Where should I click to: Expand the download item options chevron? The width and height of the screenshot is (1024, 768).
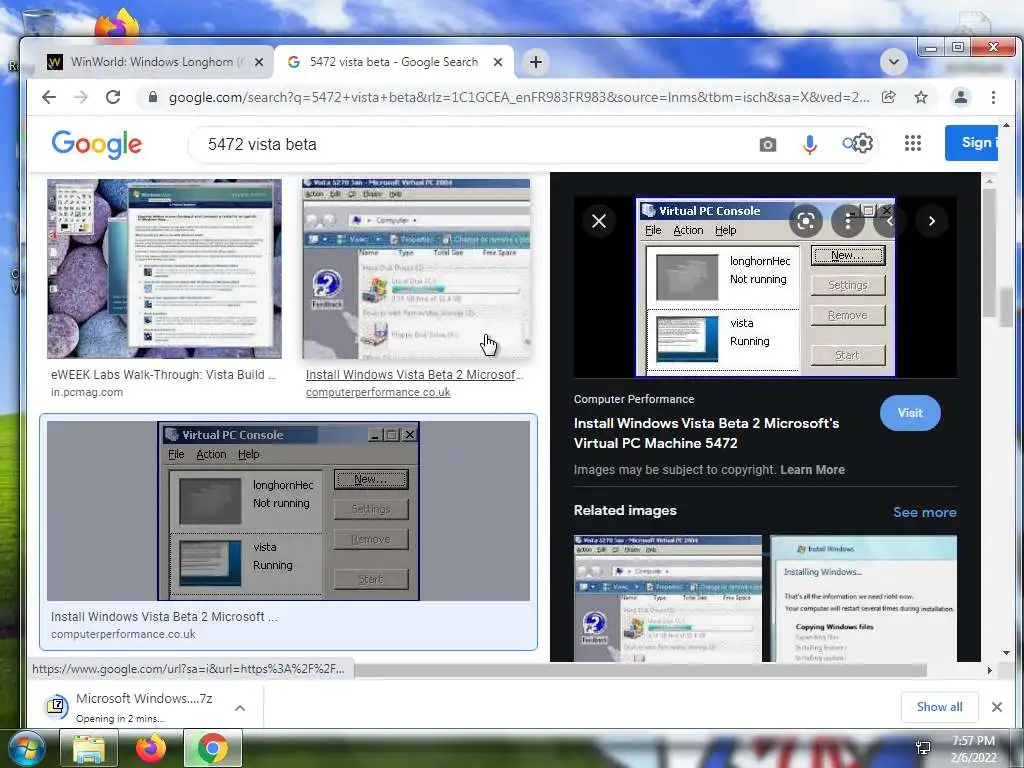tap(240, 707)
